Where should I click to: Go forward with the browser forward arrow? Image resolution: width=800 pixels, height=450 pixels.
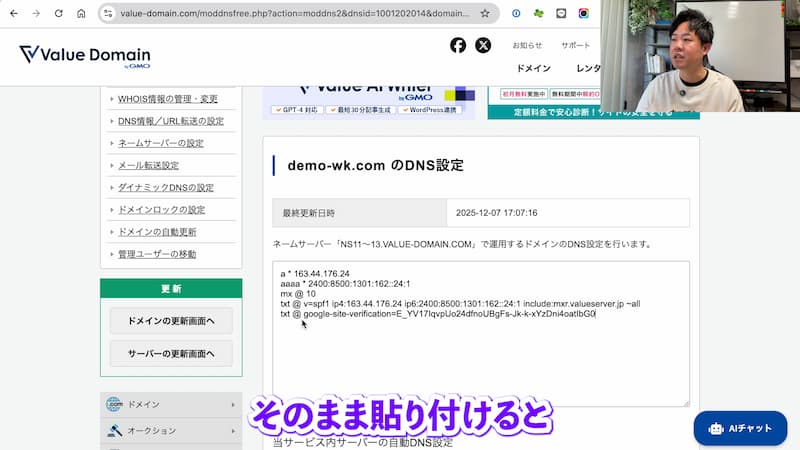point(36,14)
